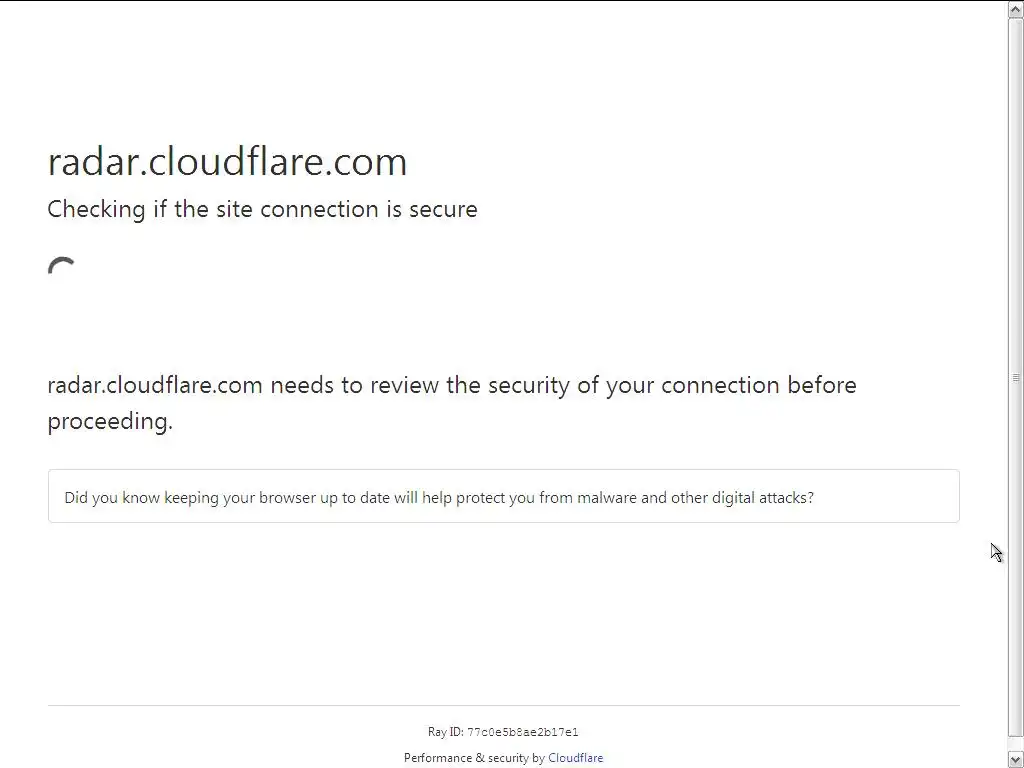Image resolution: width=1024 pixels, height=768 pixels.
Task: Click radar.cloudflare.com in the body paragraph
Action: [155, 385]
